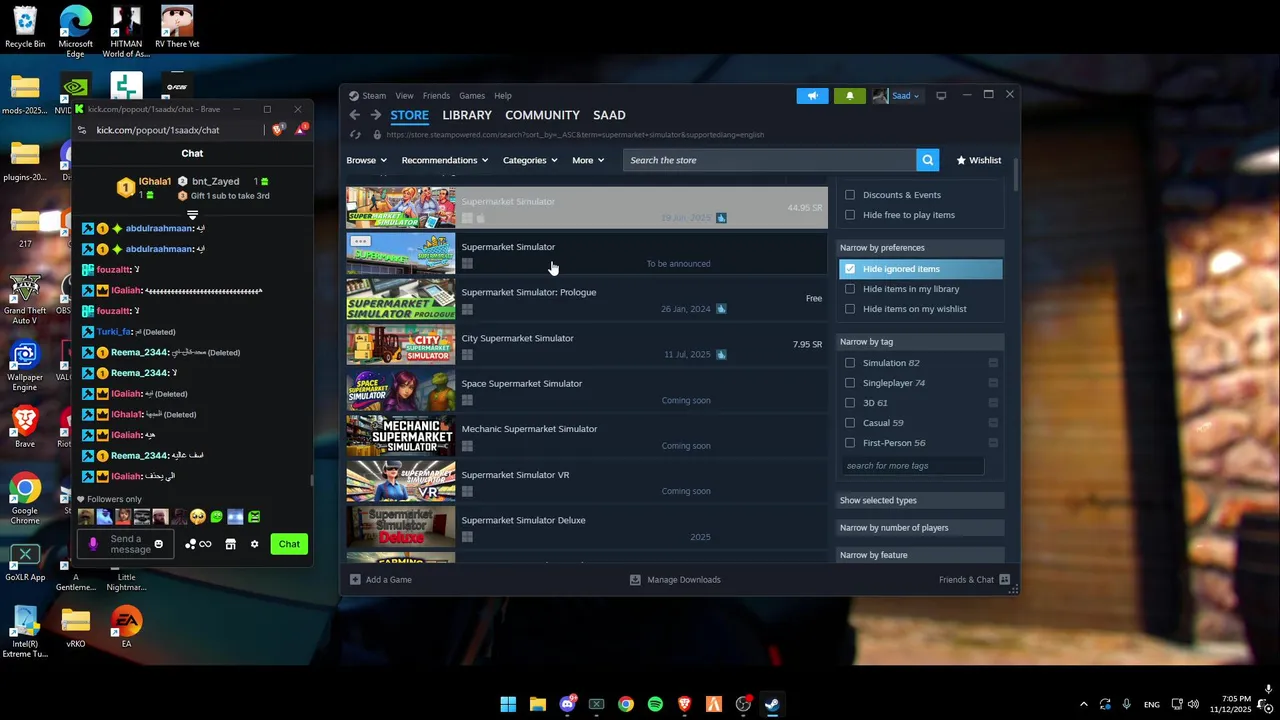Switch to the COMMUNITY tab

coord(542,115)
